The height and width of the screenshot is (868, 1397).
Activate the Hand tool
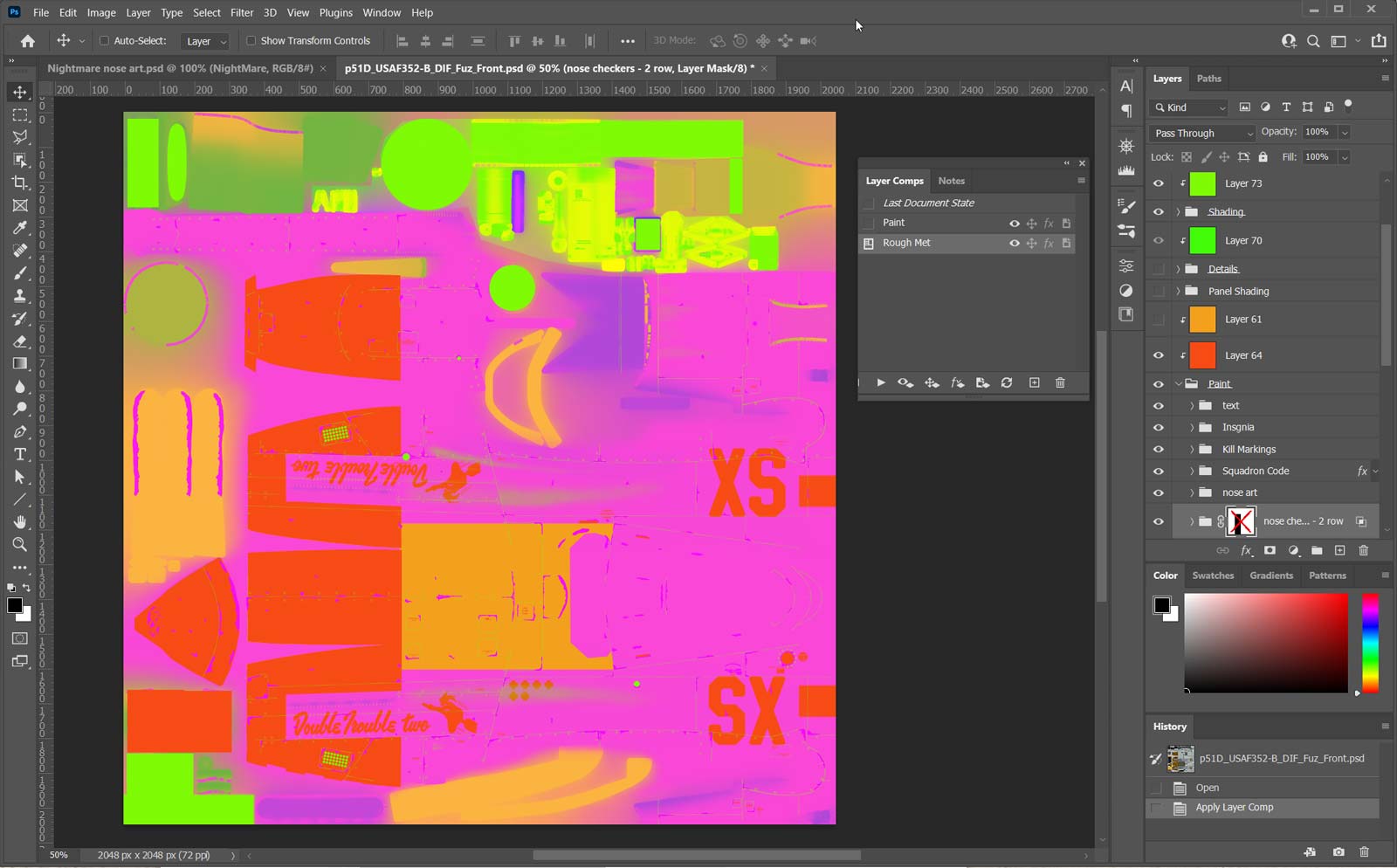(19, 521)
